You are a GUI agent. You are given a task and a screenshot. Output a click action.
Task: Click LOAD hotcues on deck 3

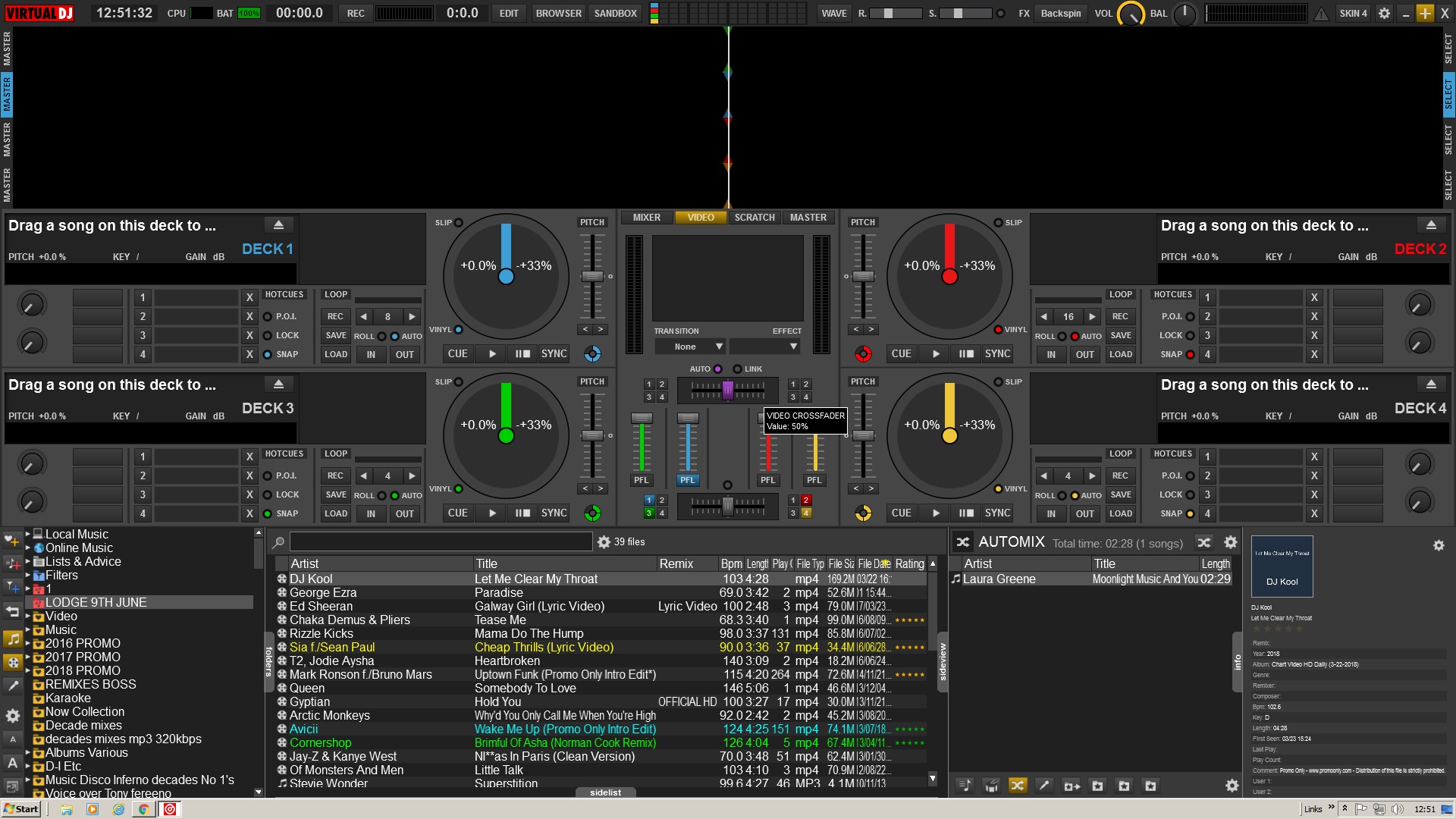point(336,513)
